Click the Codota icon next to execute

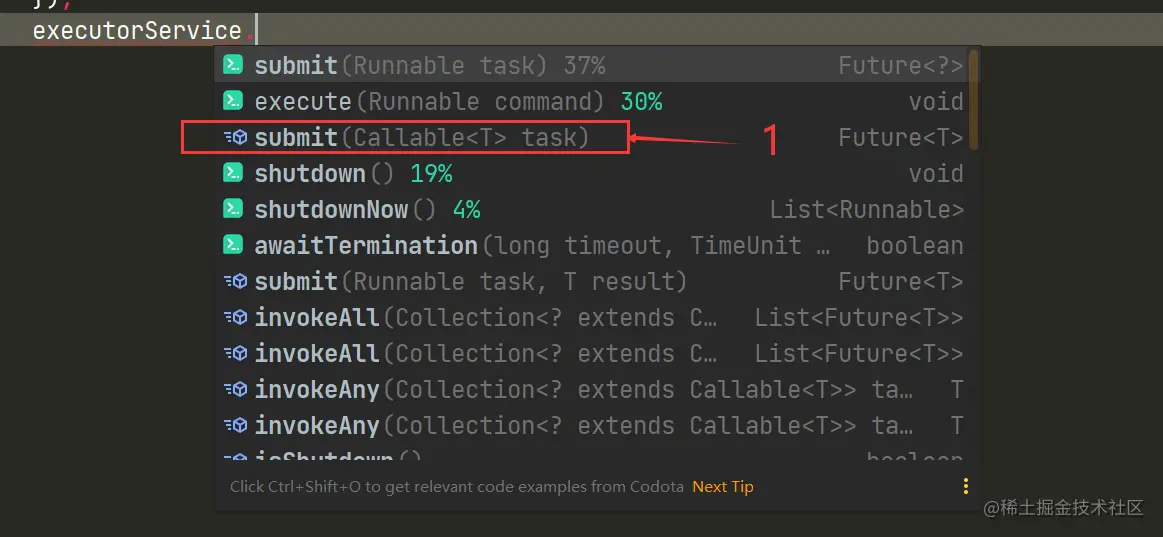(x=233, y=101)
